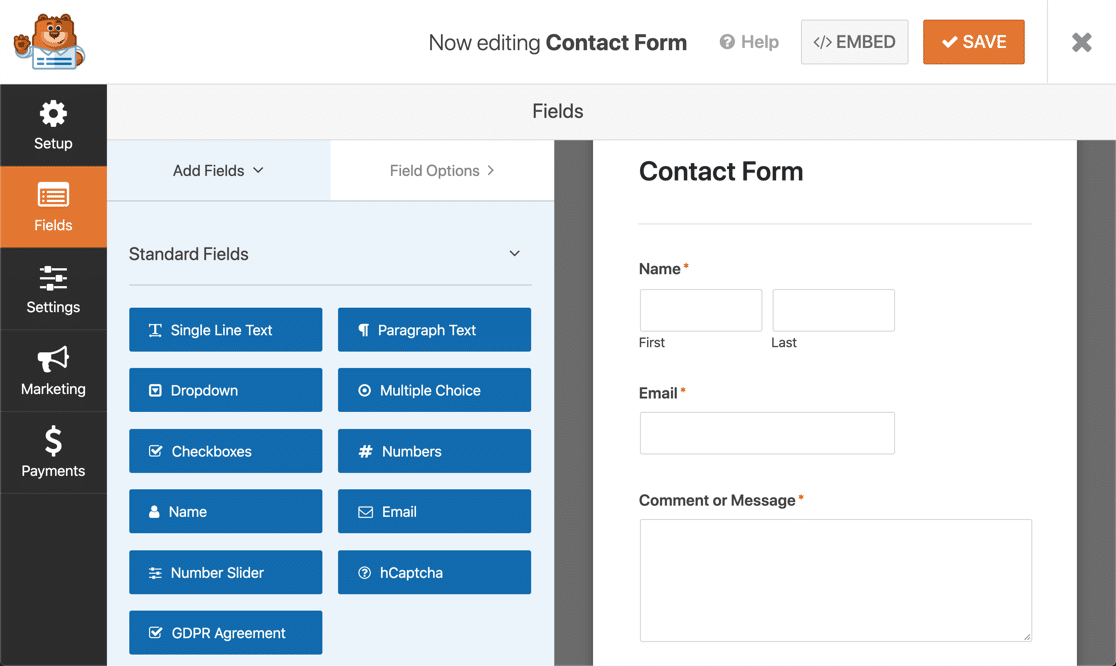Add a Name field

[x=225, y=511]
